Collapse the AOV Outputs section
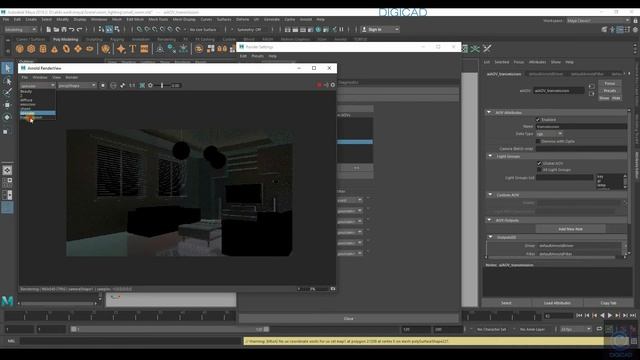 [x=489, y=220]
